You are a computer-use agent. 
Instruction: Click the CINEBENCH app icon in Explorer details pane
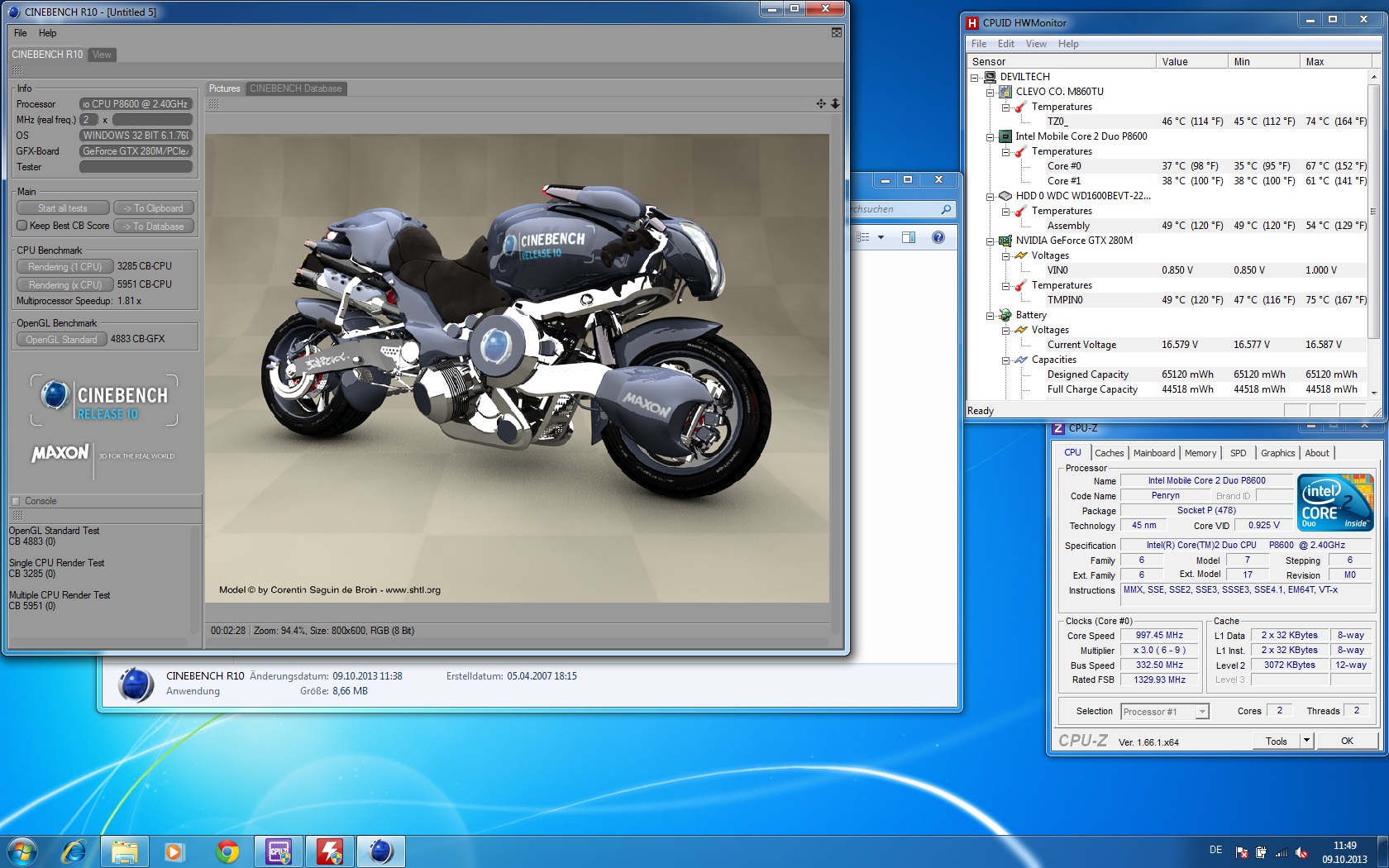coord(136,684)
